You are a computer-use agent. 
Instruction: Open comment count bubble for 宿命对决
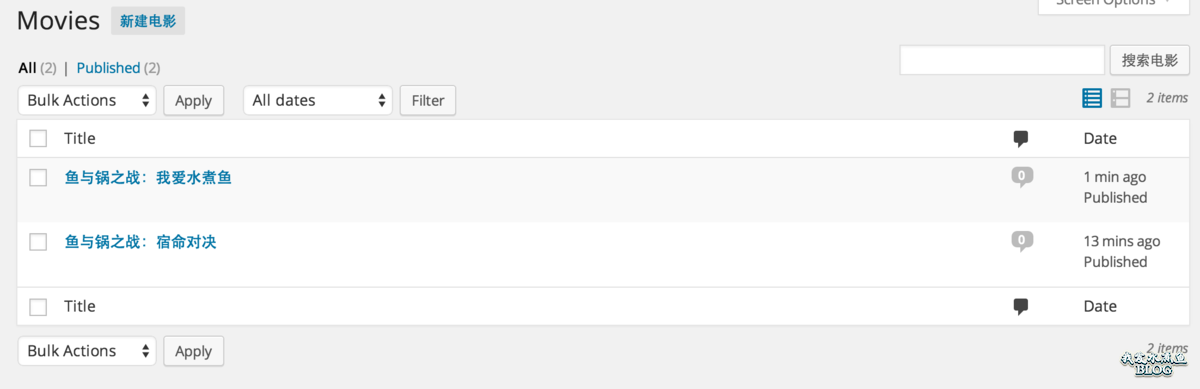coord(1021,241)
